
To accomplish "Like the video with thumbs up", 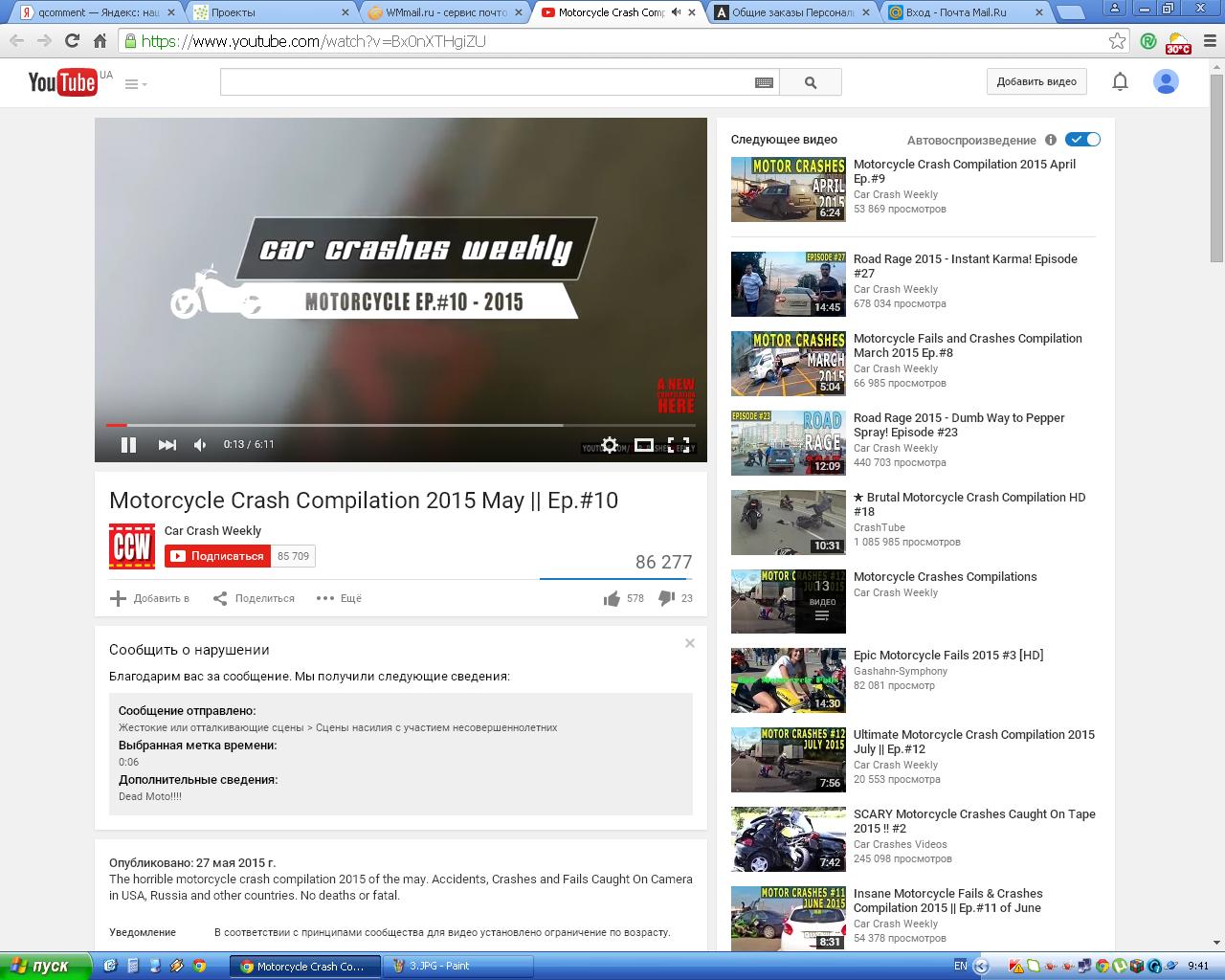I will tap(612, 598).
